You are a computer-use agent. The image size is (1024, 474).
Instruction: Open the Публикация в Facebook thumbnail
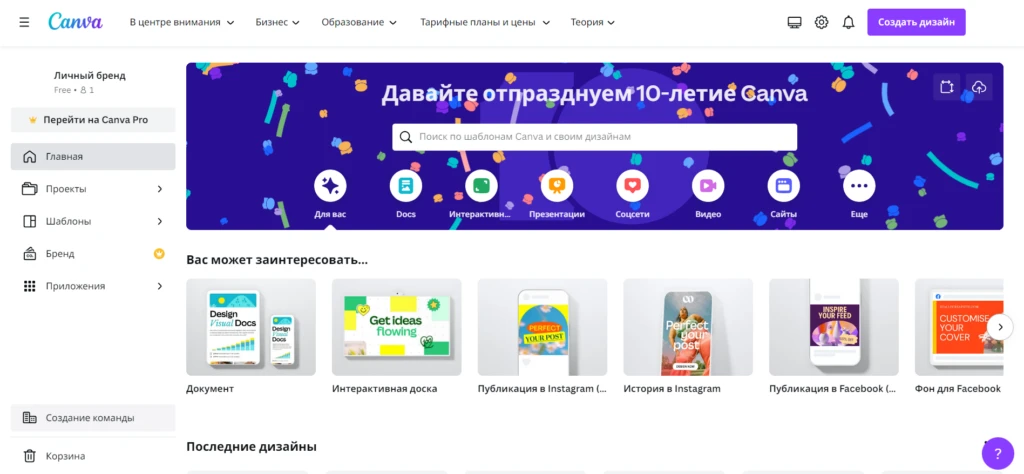834,327
